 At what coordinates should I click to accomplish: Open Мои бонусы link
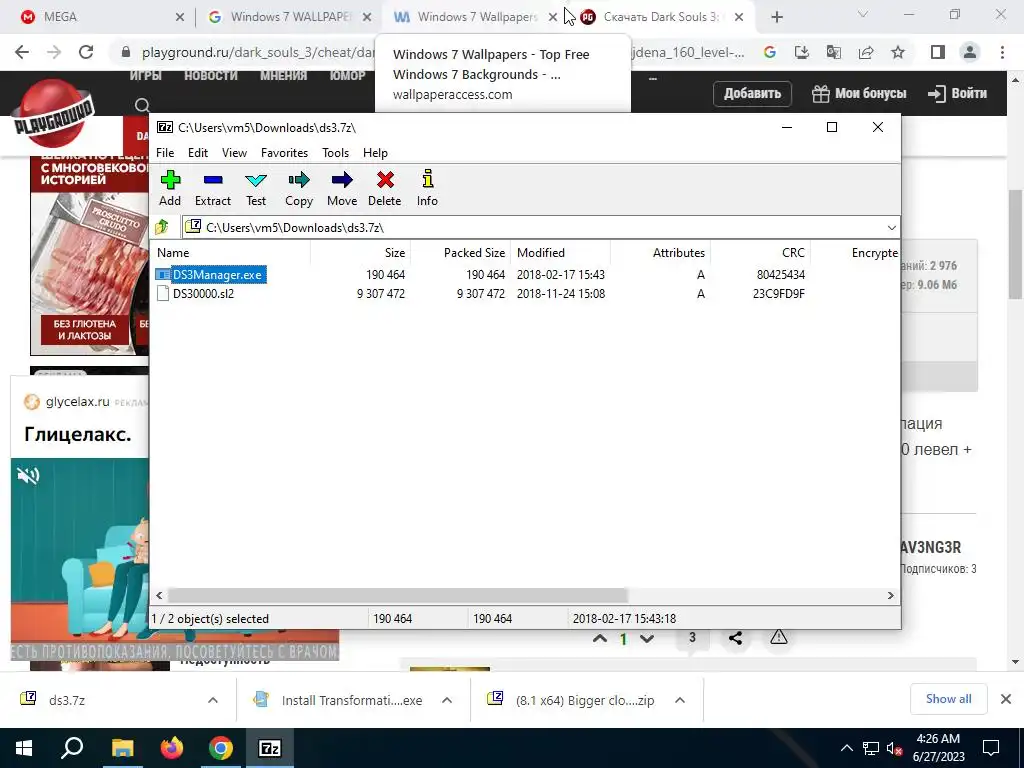[x=859, y=93]
